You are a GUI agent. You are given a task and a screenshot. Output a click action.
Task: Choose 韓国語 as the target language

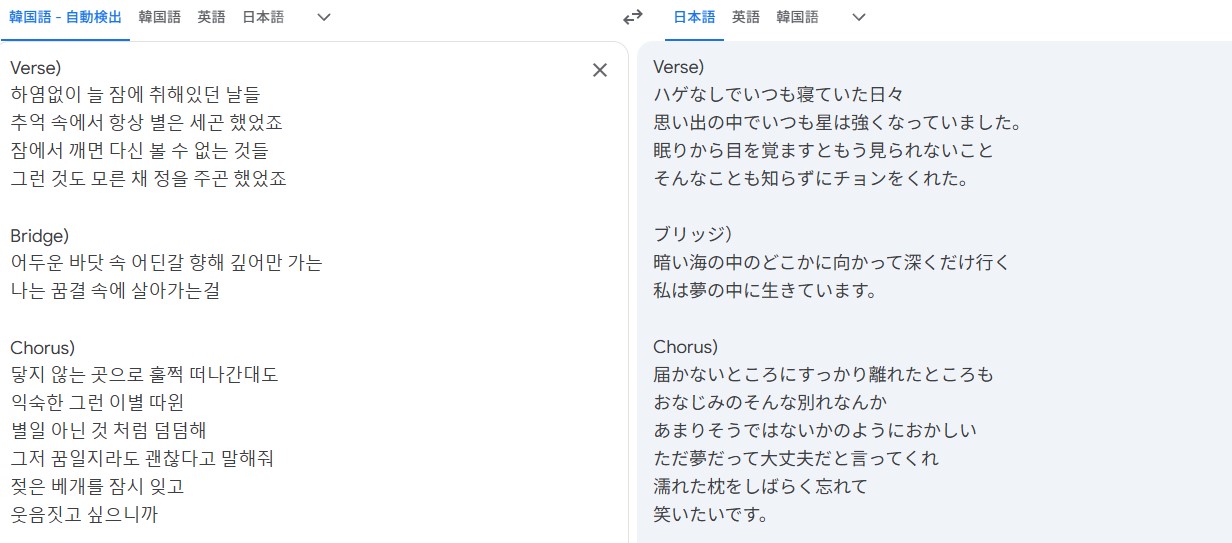[x=797, y=17]
